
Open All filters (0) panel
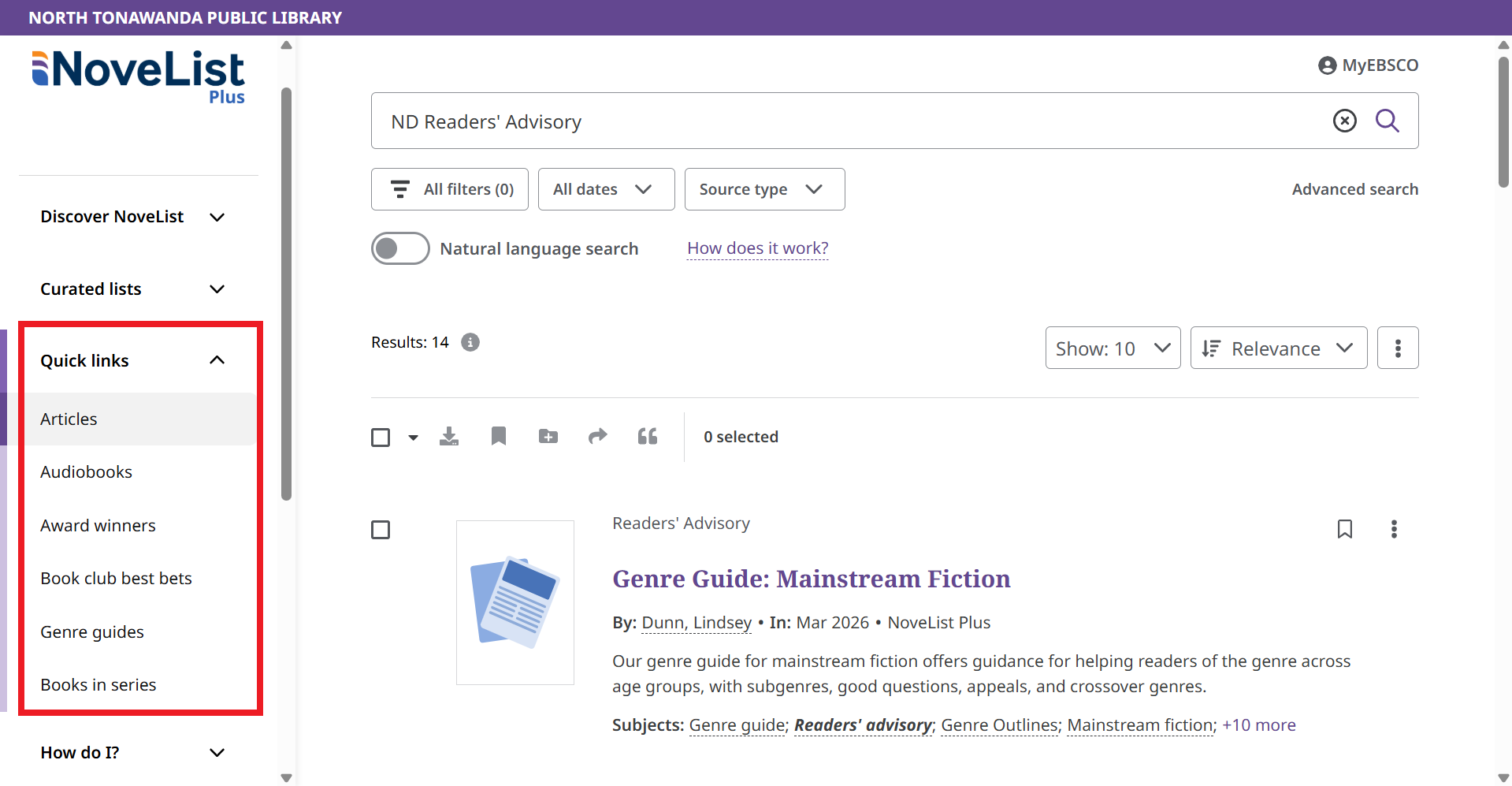coord(450,189)
